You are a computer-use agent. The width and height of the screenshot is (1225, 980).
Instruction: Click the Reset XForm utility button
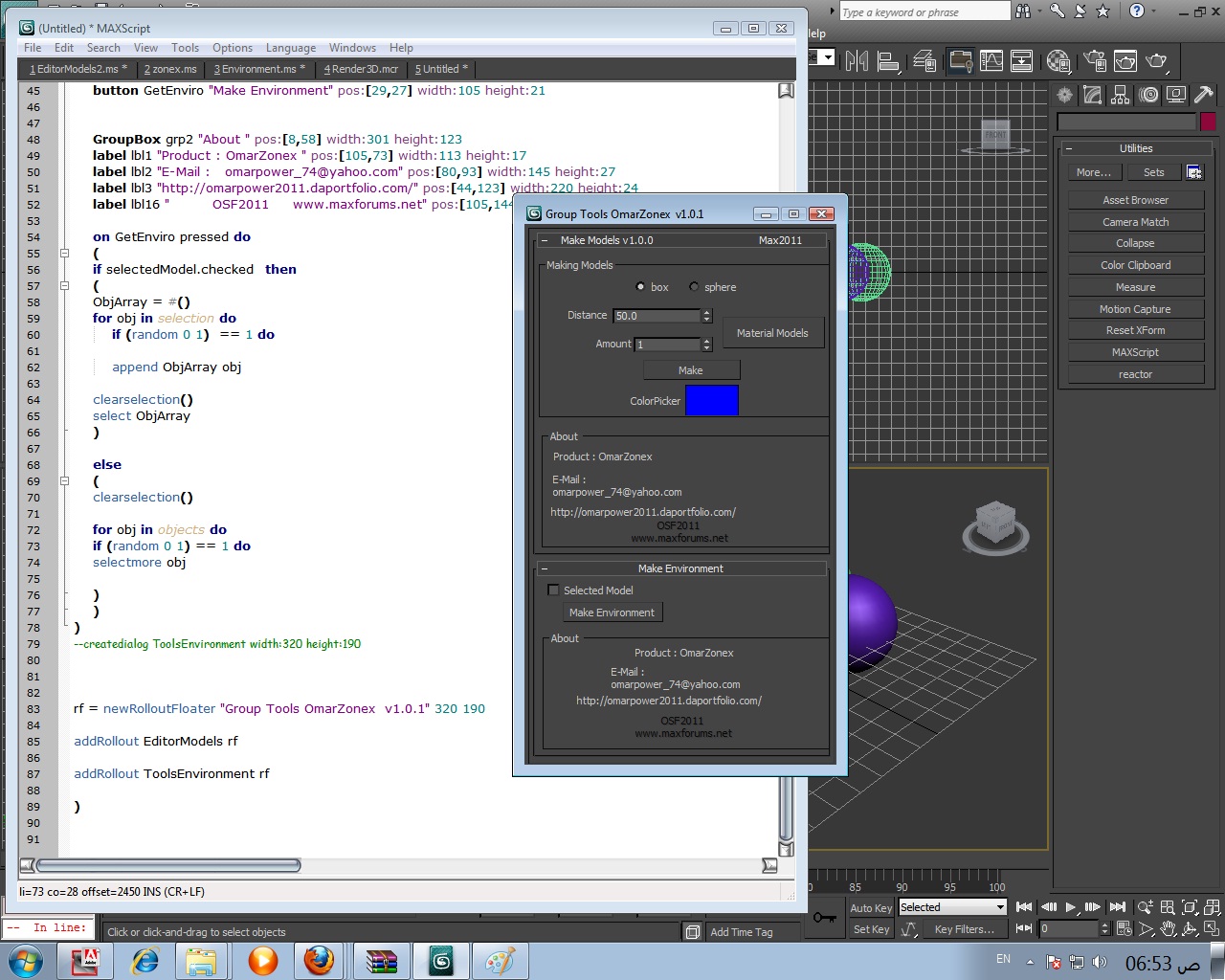(x=1136, y=330)
